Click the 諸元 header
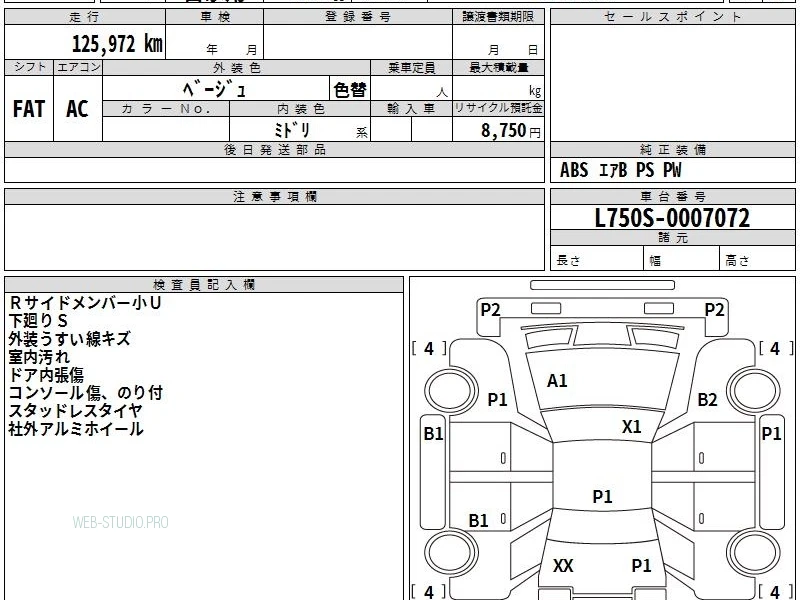Image resolution: width=800 pixels, height=600 pixels. click(x=672, y=238)
